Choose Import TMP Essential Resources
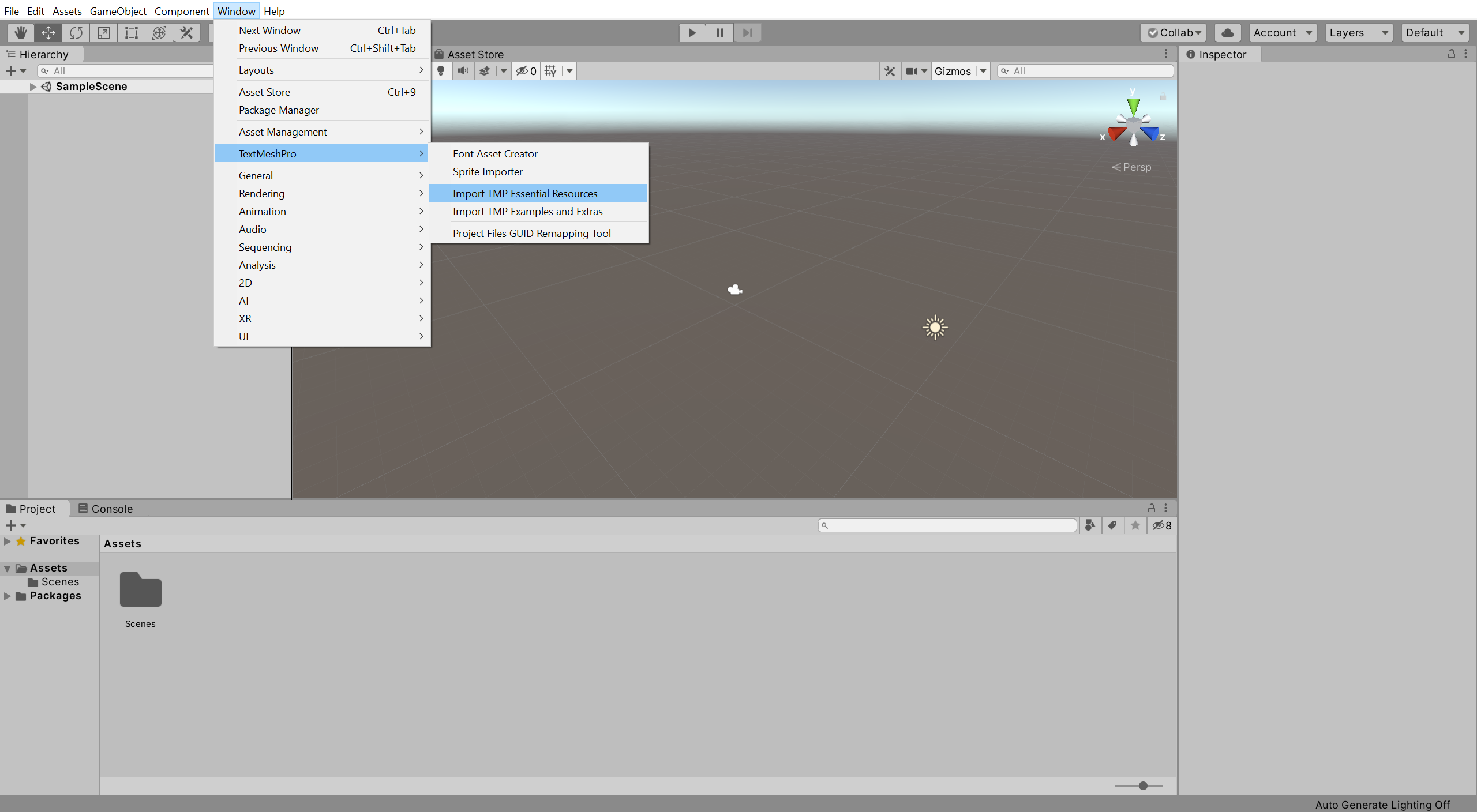The image size is (1477, 812). coord(524,194)
